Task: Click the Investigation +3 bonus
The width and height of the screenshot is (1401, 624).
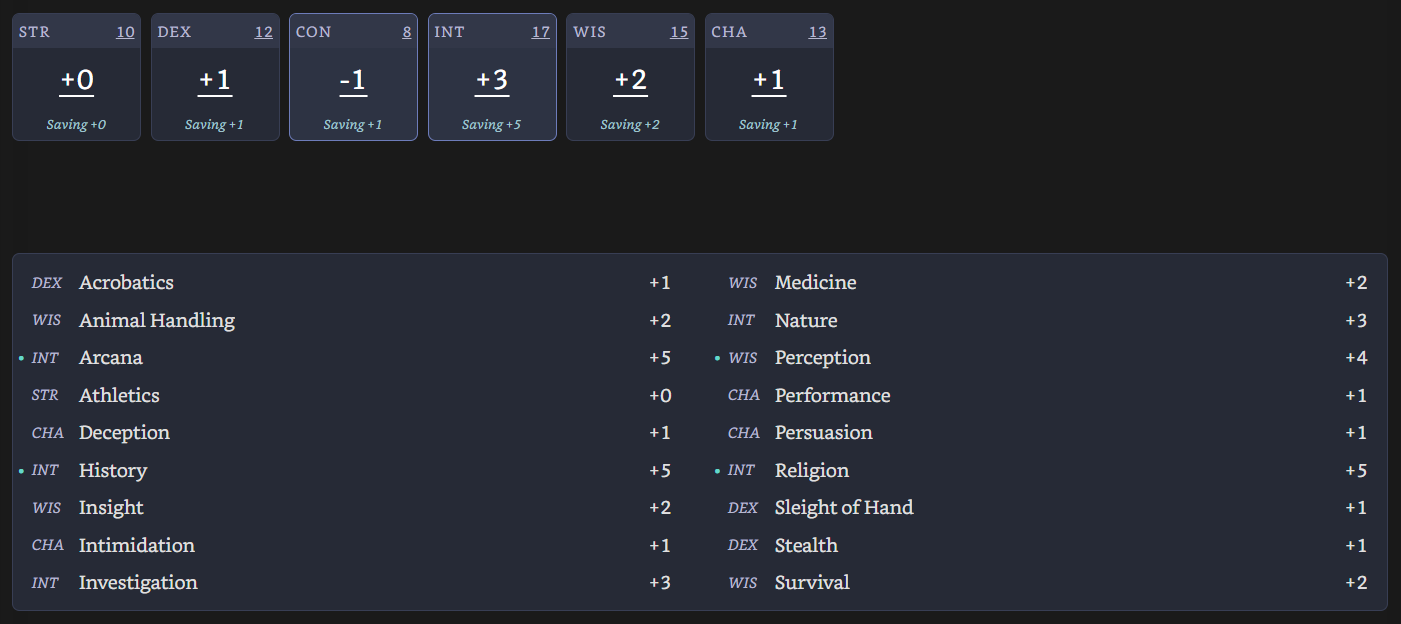Action: [659, 583]
